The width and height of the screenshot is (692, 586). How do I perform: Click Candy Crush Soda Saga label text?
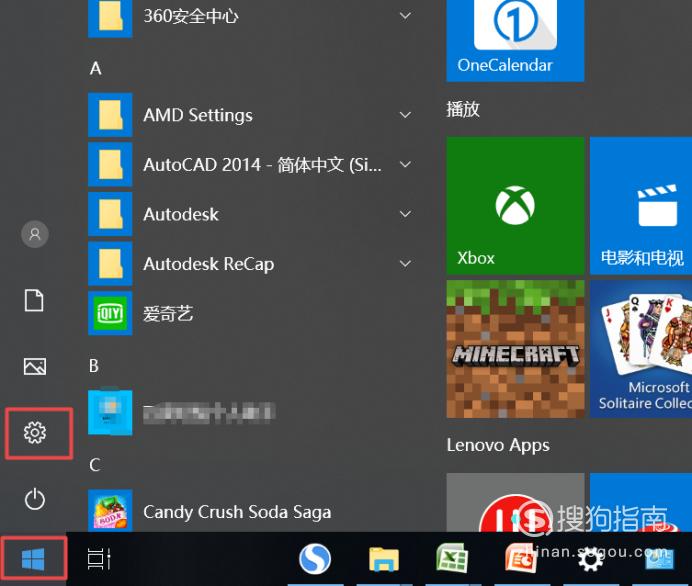[237, 512]
